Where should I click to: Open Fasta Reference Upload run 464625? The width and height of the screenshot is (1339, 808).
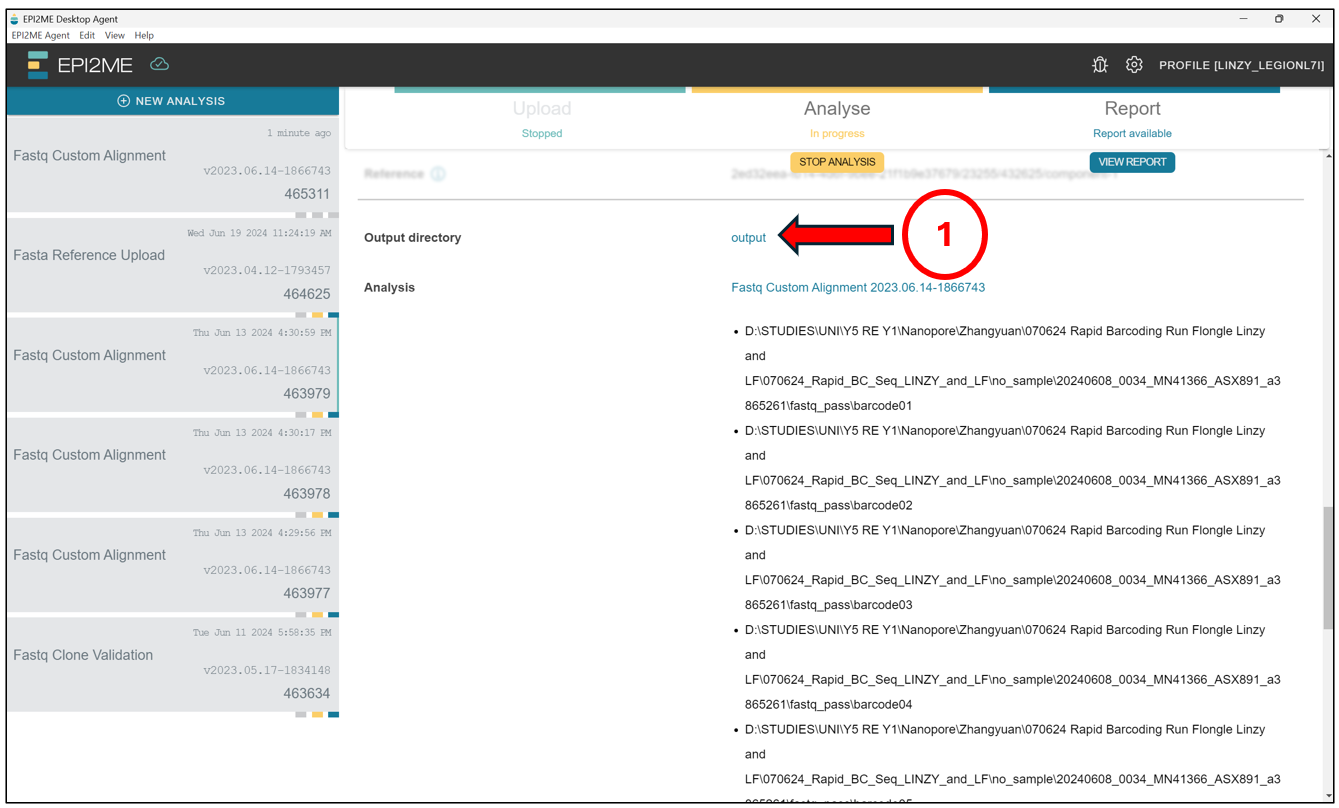click(172, 264)
